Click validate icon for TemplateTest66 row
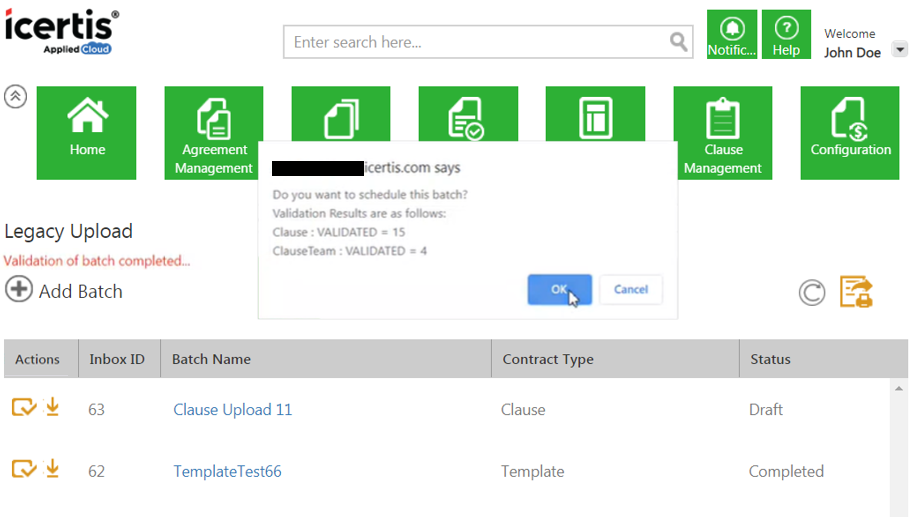 (x=24, y=468)
